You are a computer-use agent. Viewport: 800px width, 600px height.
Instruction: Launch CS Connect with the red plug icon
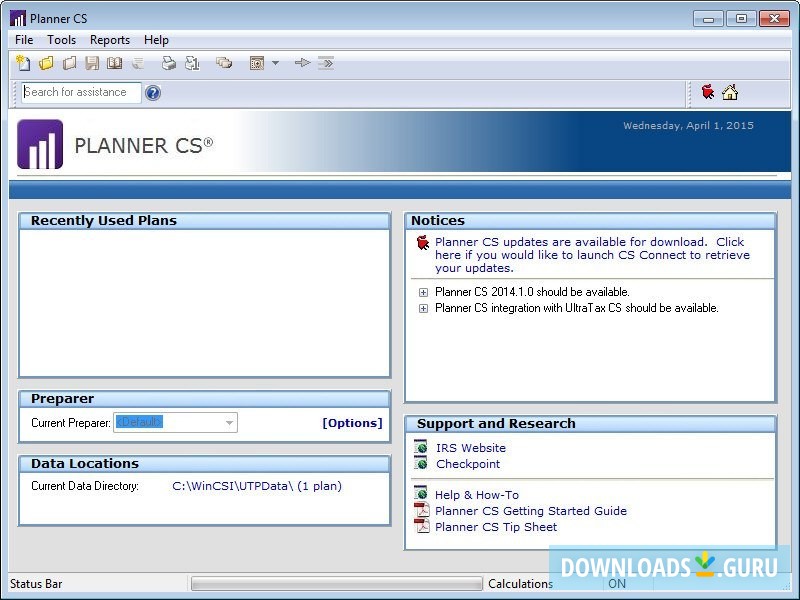(708, 92)
